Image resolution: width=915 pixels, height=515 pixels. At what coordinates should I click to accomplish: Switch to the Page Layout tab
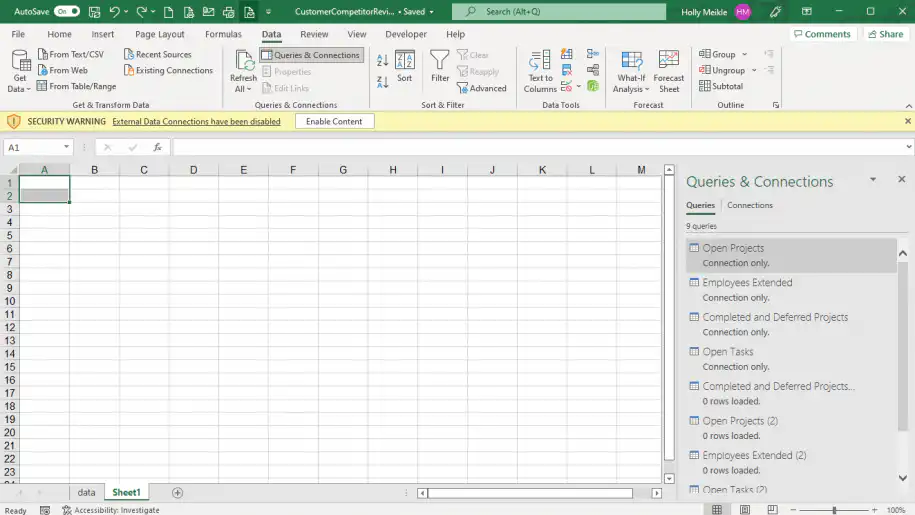point(160,34)
